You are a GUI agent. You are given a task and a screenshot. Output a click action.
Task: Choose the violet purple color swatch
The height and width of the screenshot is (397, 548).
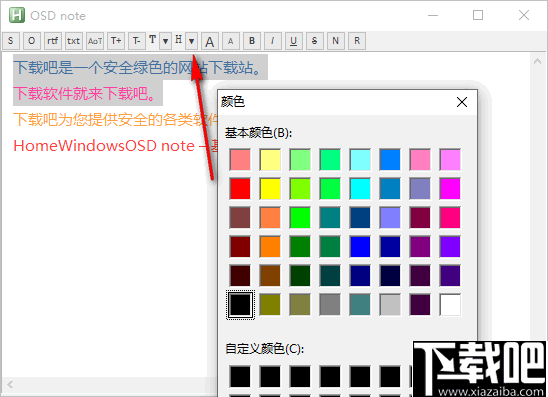450,247
